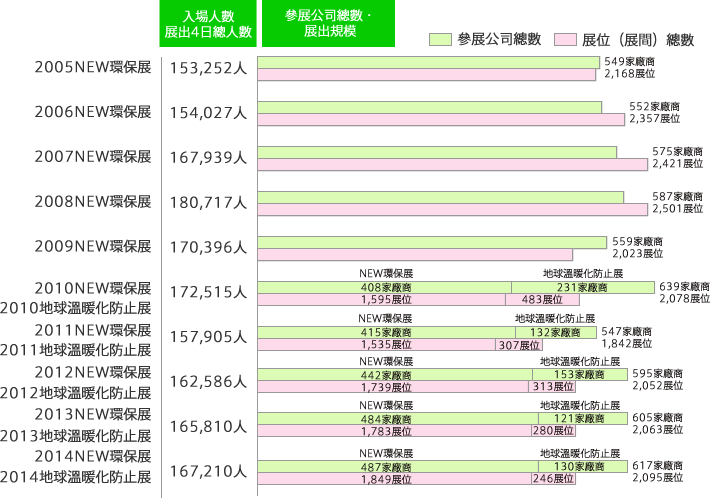Viewport: 710px width, 498px height.
Task: Click the 167,210人 attendance figure
Action: (208, 471)
